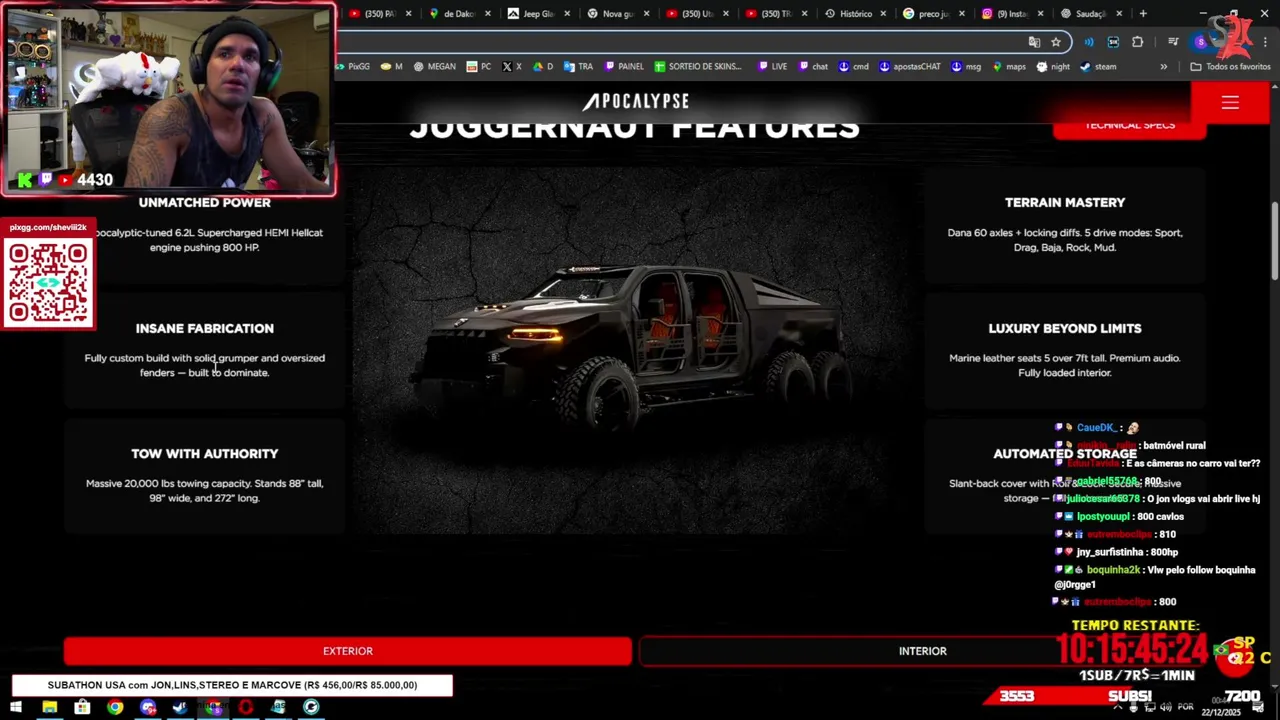Click the streamer webcam overlay
The image size is (1280, 720).
tap(168, 98)
